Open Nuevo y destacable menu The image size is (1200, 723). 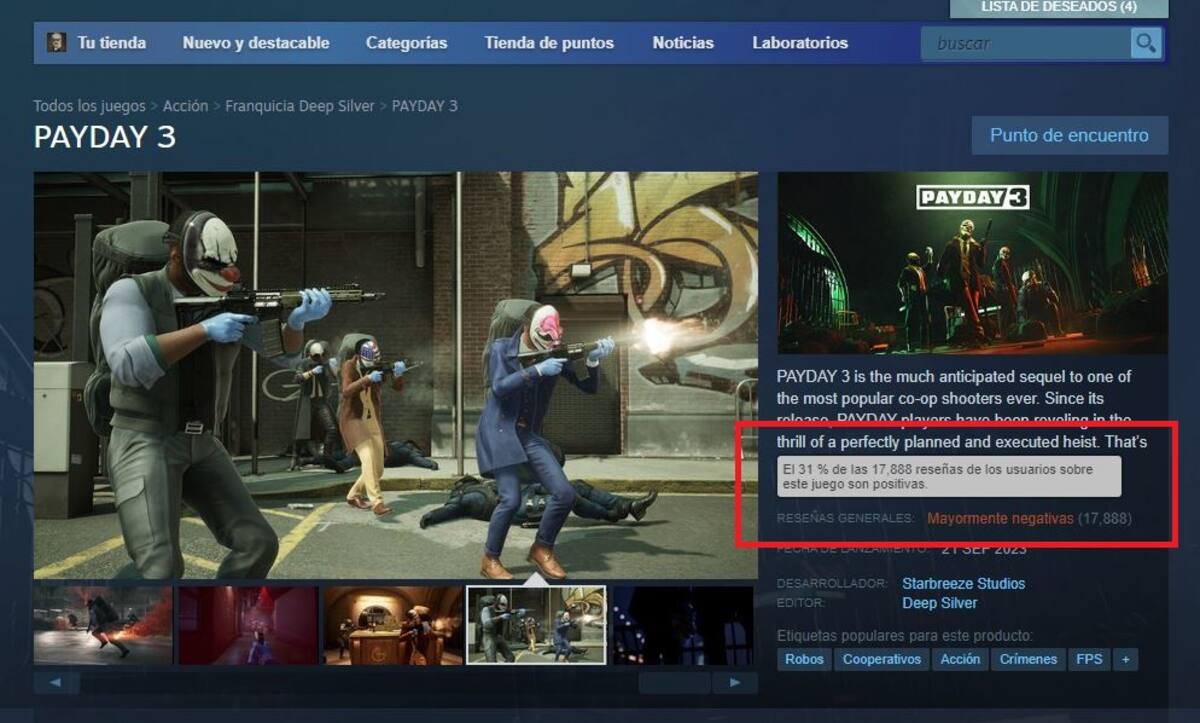pos(256,43)
